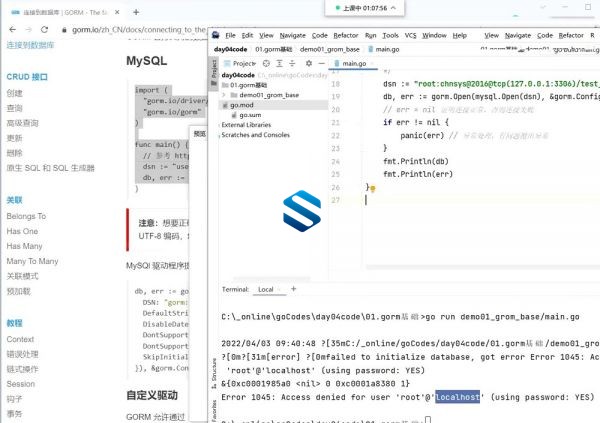
Task: Open CRUD 接口 section link
Action: 27,77
